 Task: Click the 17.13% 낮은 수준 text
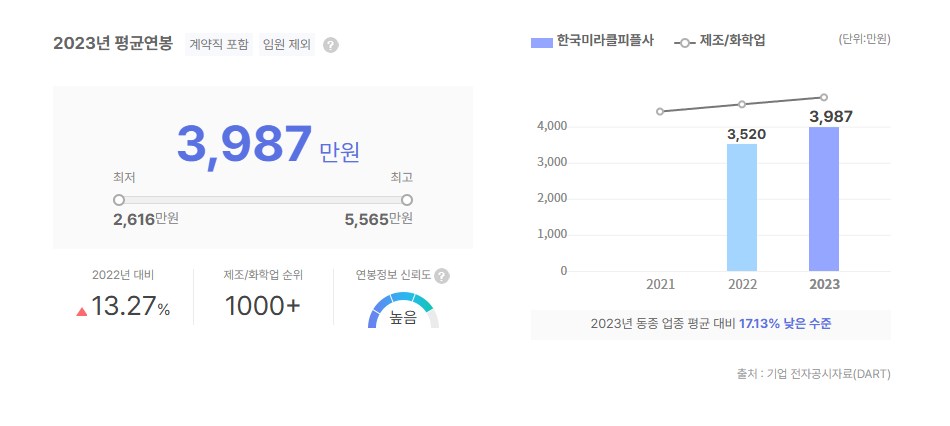pyautogui.click(x=785, y=324)
